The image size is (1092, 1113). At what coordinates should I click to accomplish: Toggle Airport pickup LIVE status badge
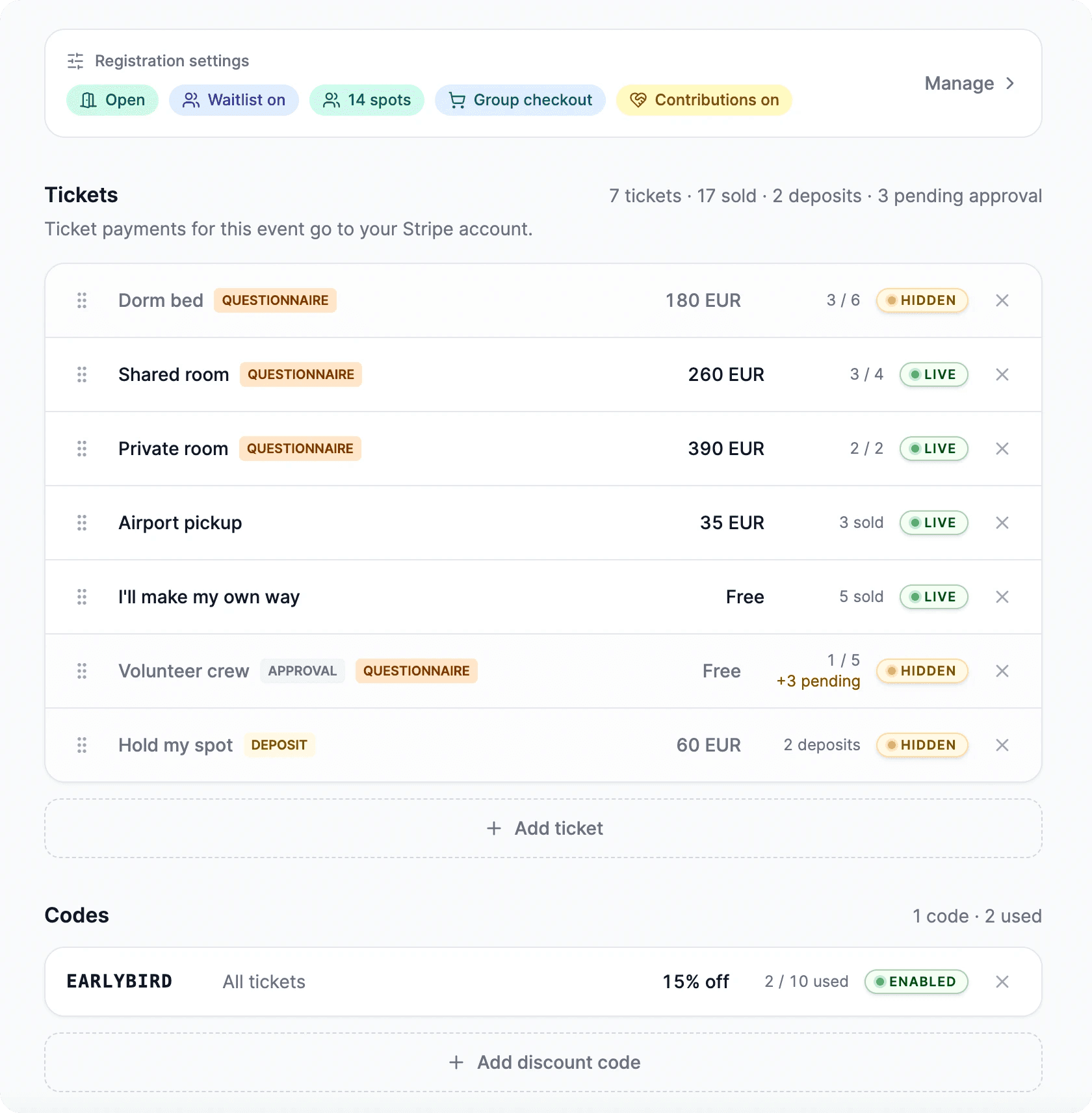[933, 523]
